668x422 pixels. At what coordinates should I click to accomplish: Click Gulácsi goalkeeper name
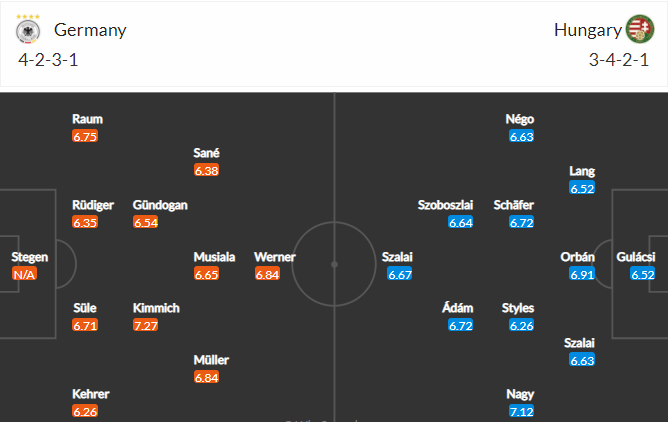pos(636,257)
